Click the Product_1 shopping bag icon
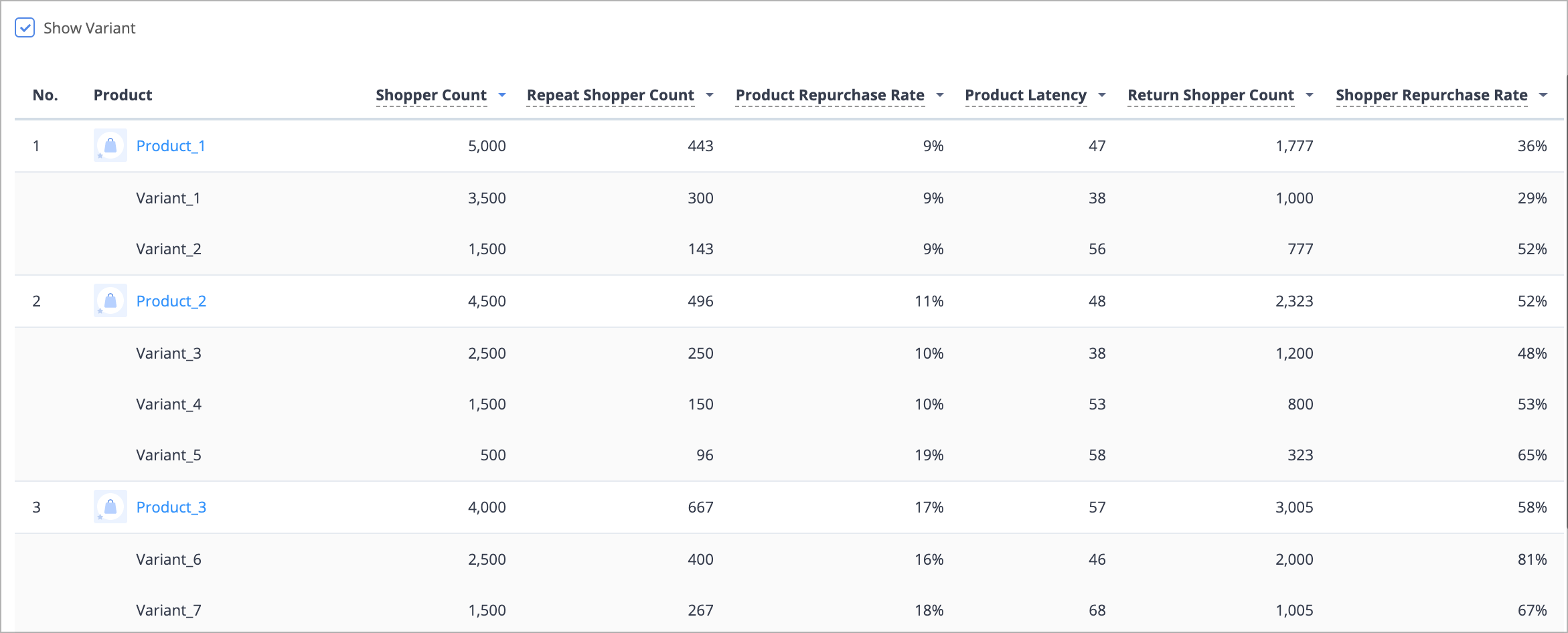1568x633 pixels. click(x=110, y=146)
